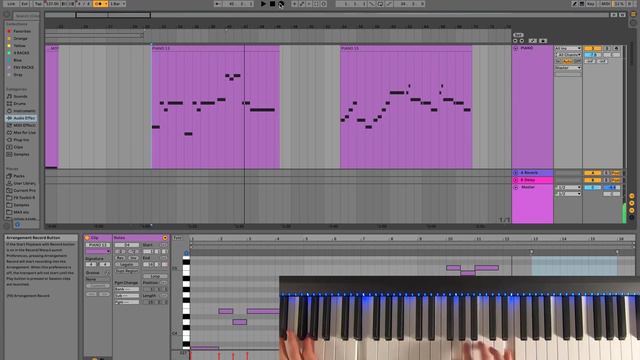The height and width of the screenshot is (360, 640).
Task: Select the Blue collection
Action: pos(18,60)
